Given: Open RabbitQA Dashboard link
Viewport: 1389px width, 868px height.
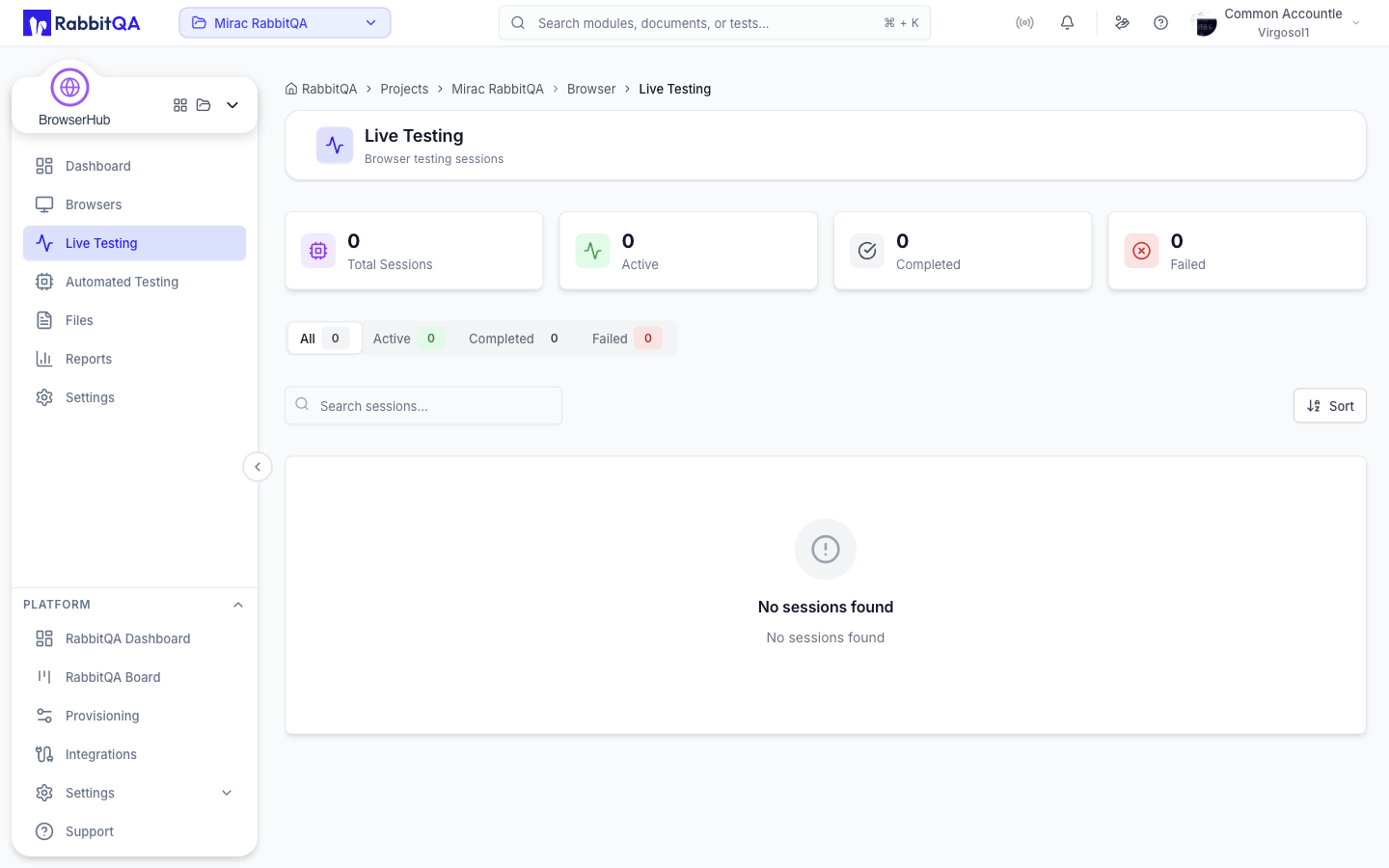Looking at the screenshot, I should tap(134, 638).
